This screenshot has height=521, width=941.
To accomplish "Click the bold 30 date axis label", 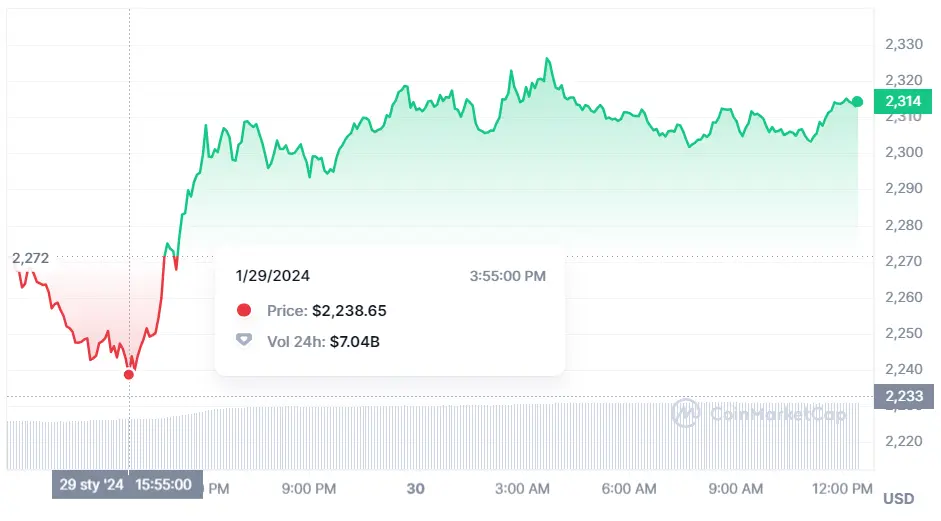I will [415, 489].
